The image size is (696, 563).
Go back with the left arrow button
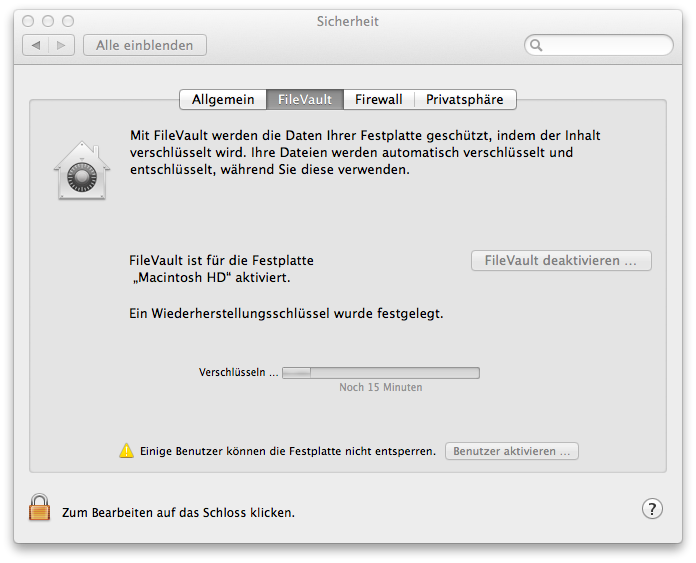click(37, 45)
